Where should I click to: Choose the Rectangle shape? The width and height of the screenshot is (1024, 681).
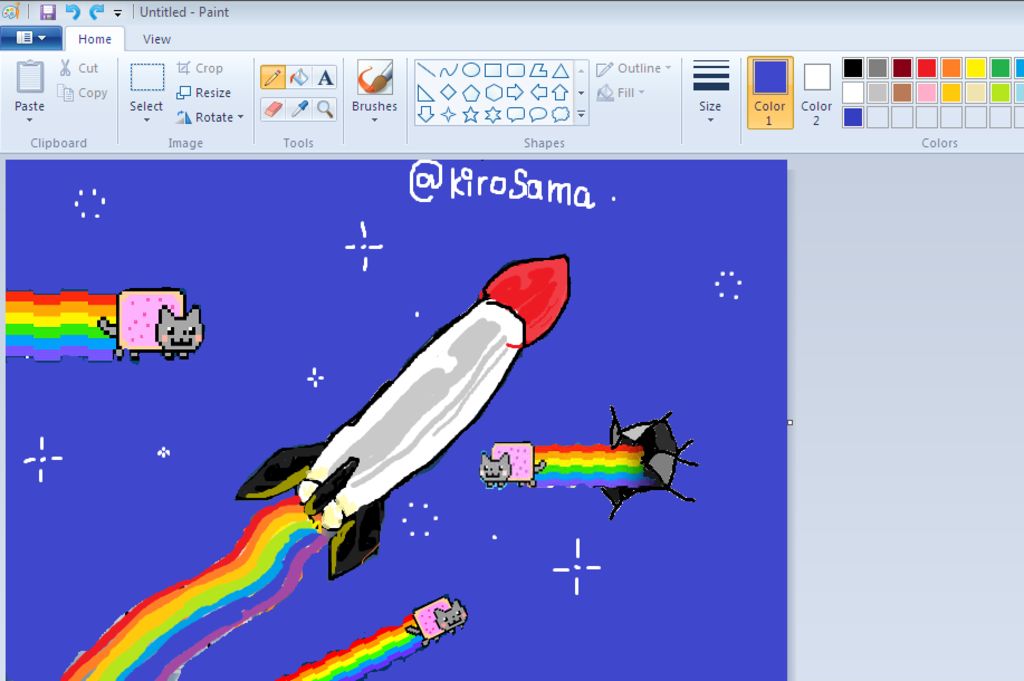tap(493, 70)
